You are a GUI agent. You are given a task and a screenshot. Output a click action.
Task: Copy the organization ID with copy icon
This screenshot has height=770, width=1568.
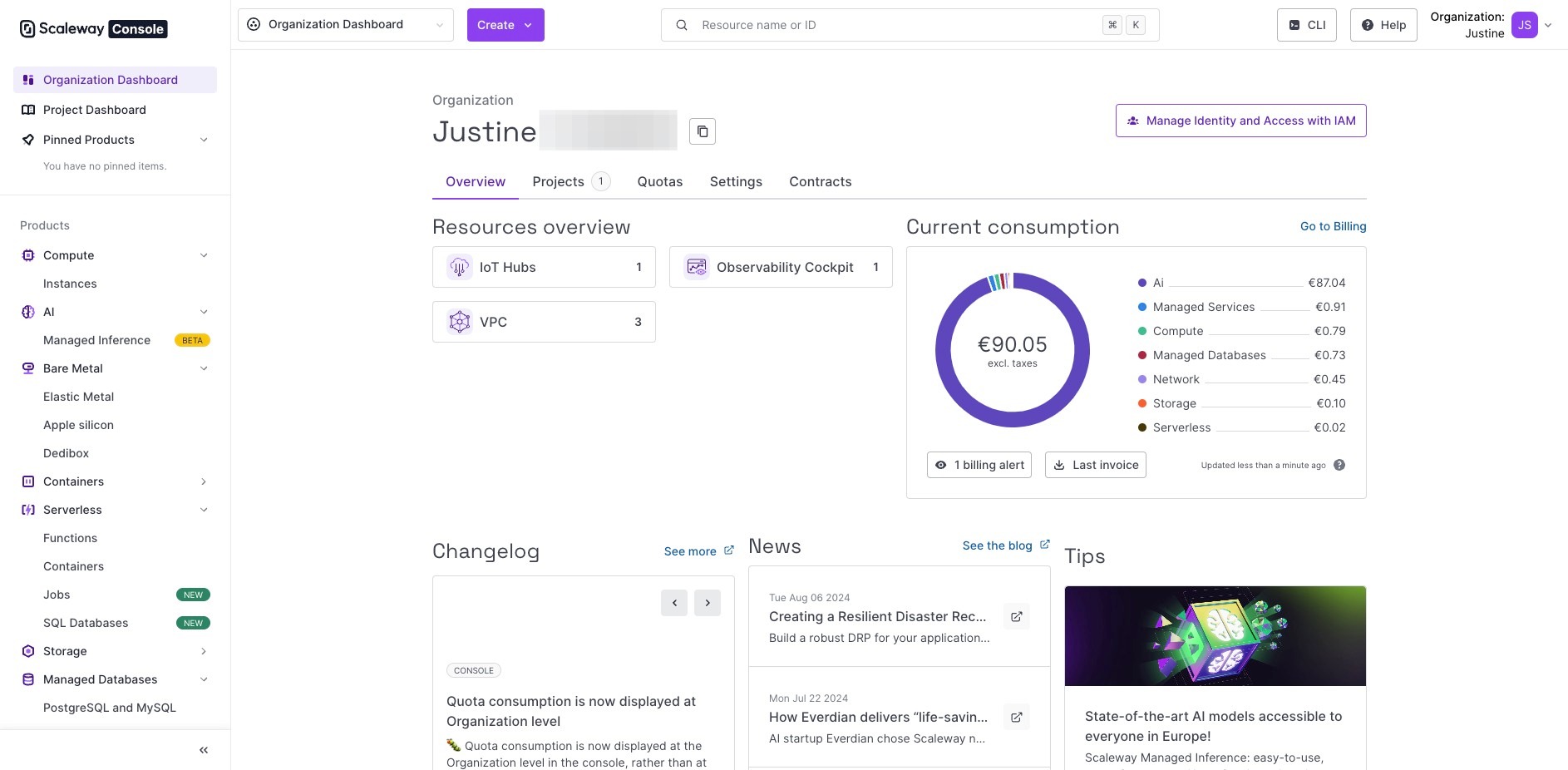pos(703,131)
